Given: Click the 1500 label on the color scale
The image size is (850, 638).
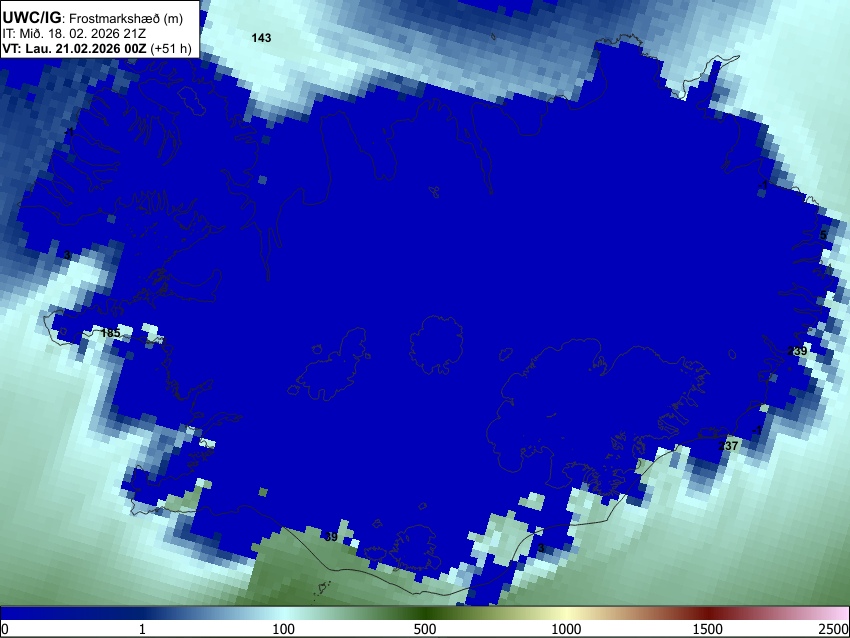Looking at the screenshot, I should (708, 629).
